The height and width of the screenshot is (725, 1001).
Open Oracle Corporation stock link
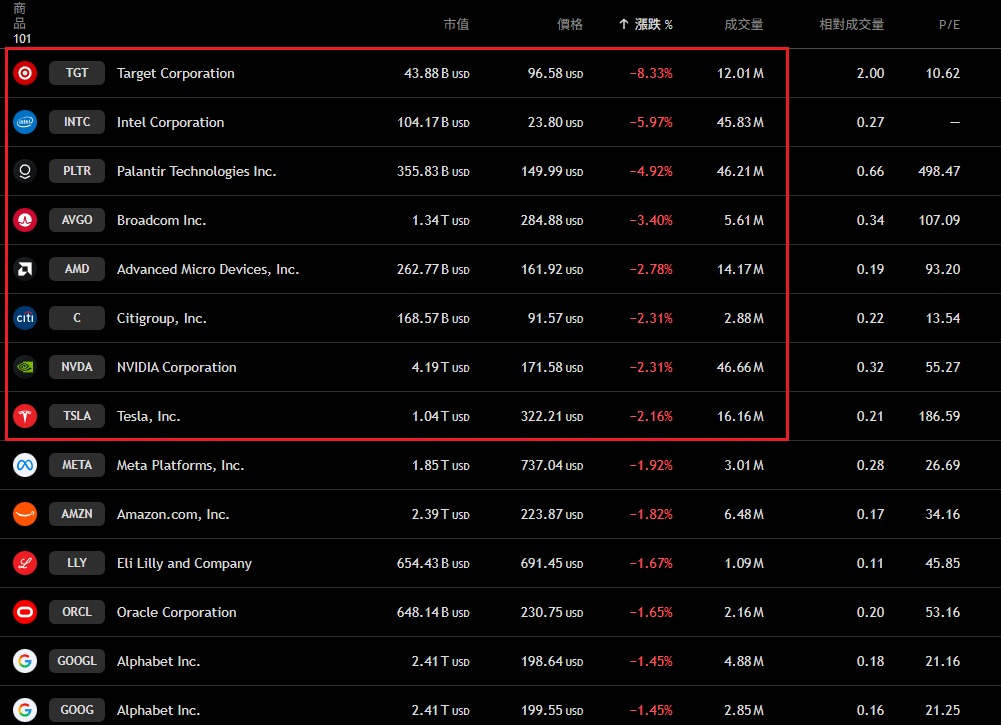(176, 612)
